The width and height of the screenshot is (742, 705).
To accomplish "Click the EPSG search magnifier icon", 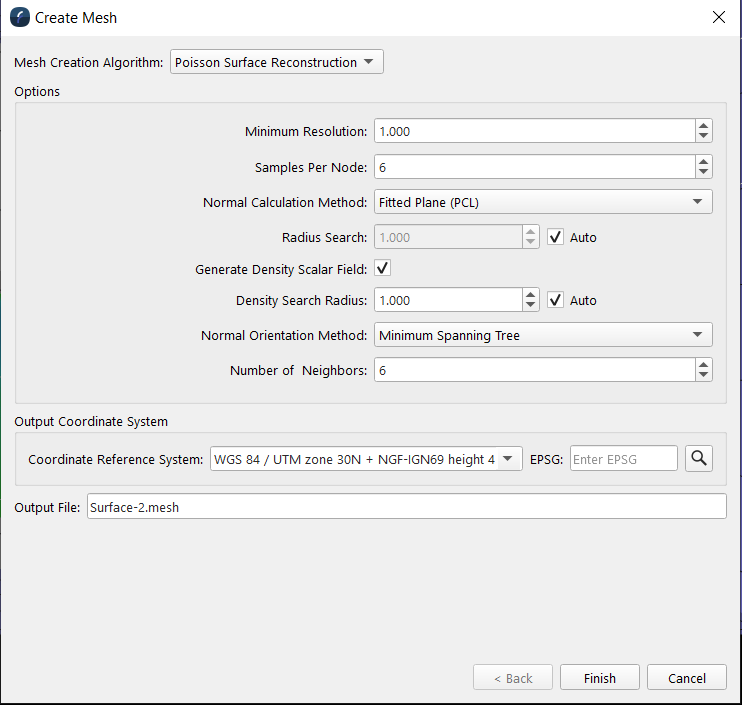I will [699, 459].
